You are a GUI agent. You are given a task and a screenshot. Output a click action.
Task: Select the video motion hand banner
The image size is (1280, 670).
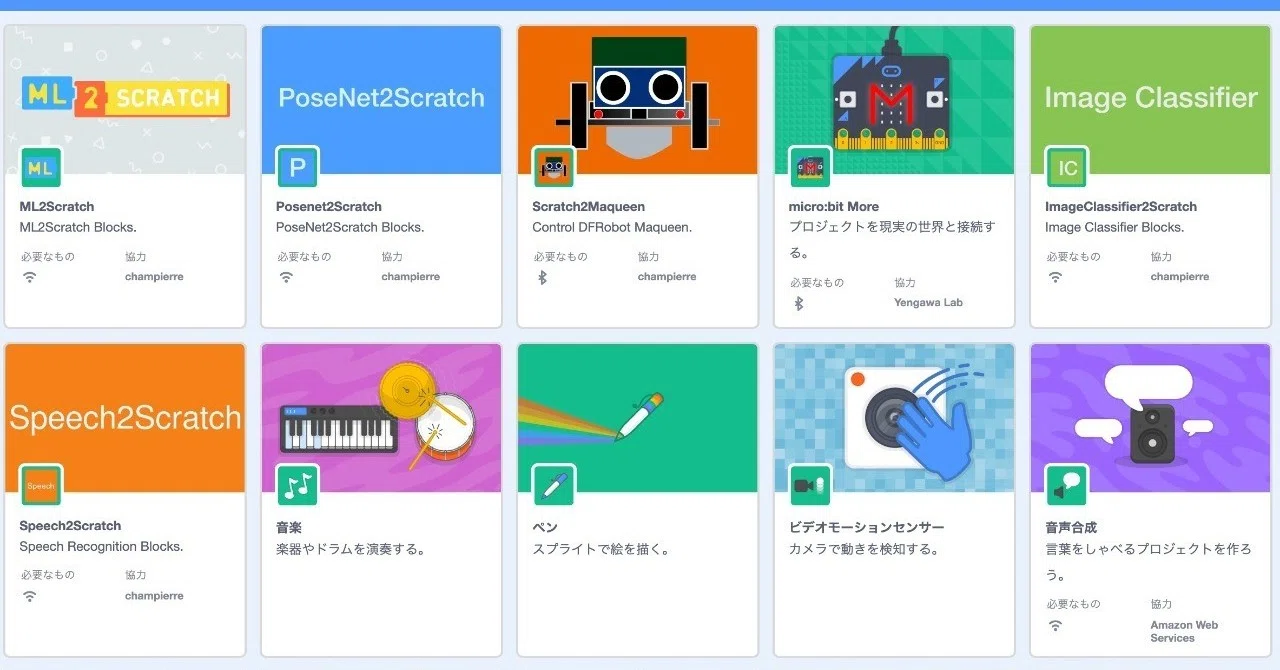coord(894,418)
